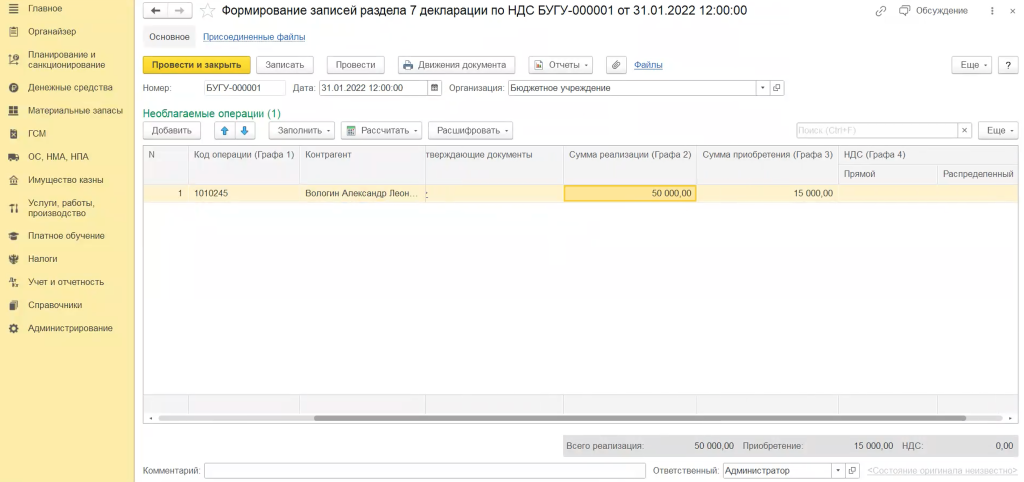Image resolution: width=1024 pixels, height=482 pixels.
Task: Click Контрагент column header
Action: [362, 155]
